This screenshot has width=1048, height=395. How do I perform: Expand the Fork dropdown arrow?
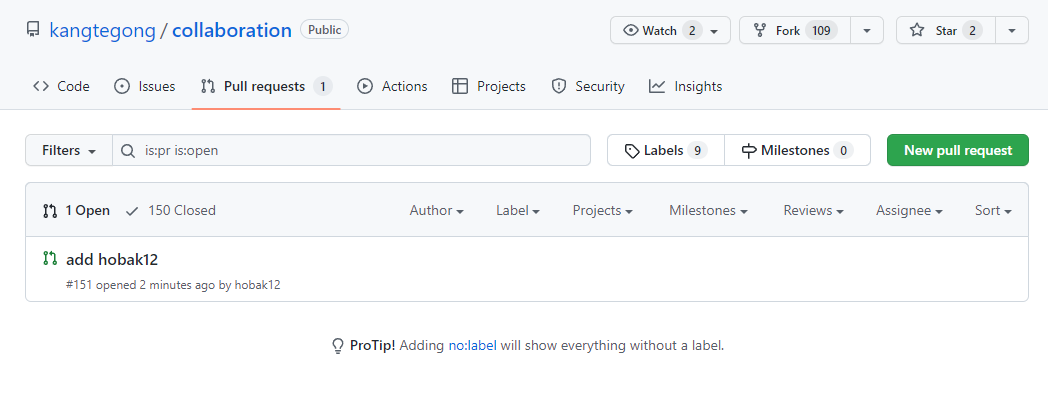coord(867,30)
